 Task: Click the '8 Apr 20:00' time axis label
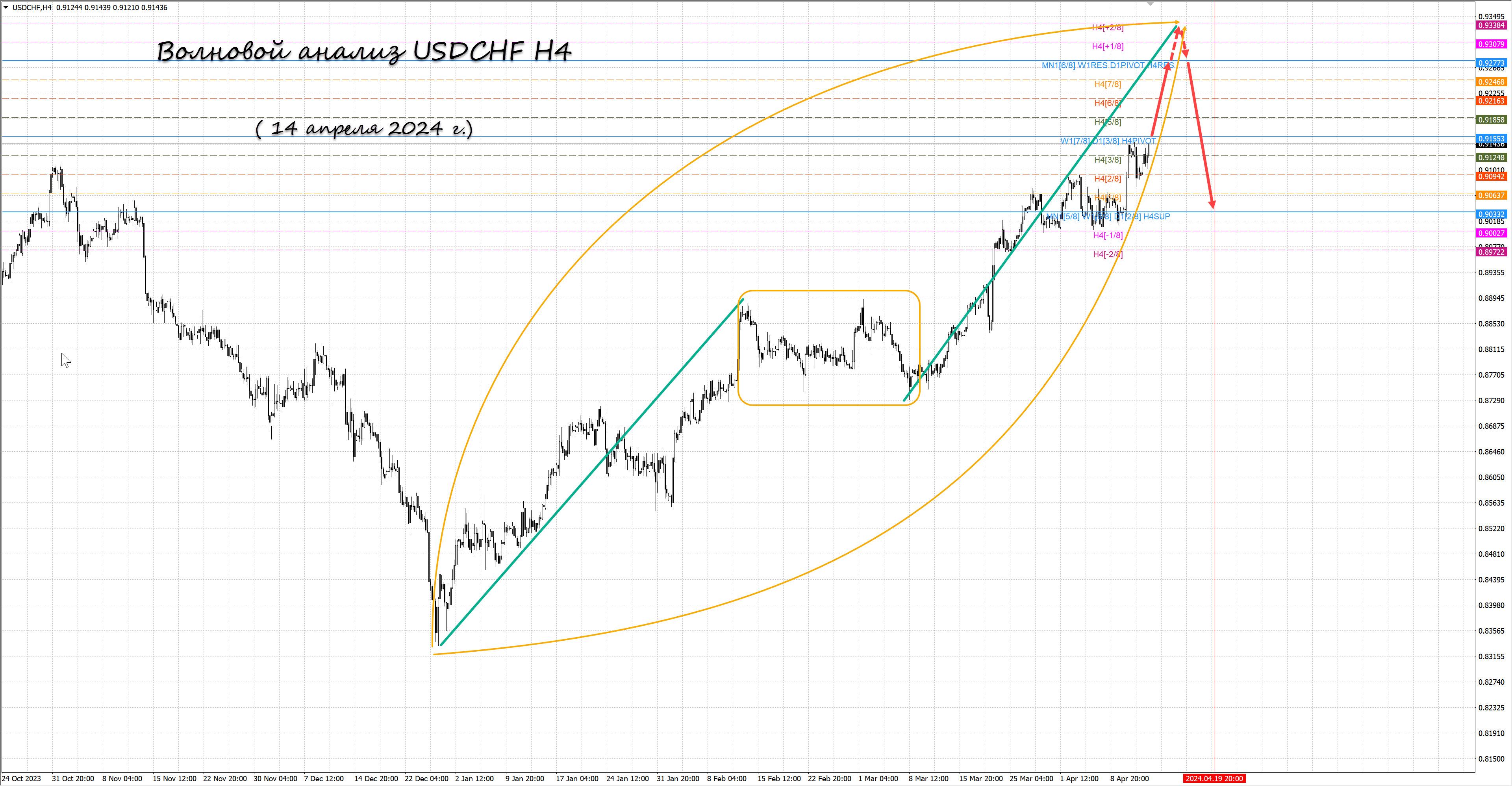tap(1129, 779)
